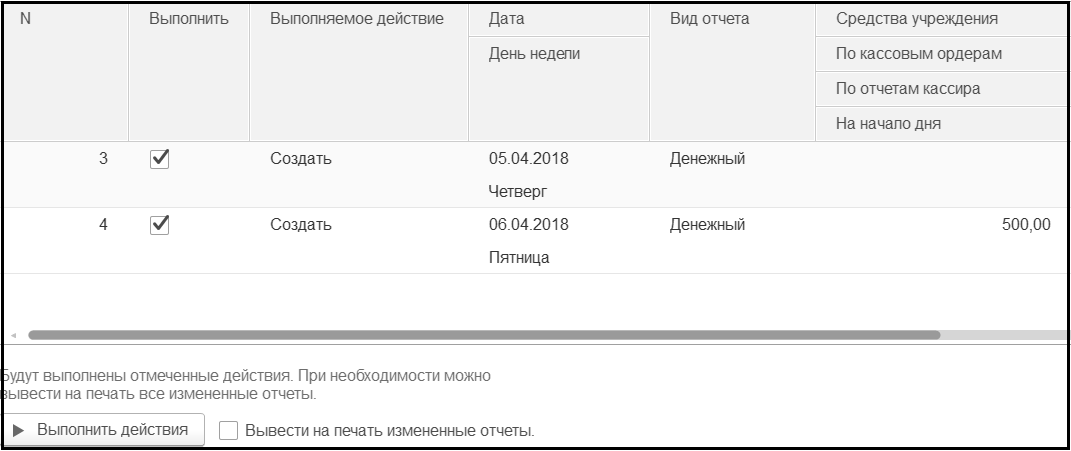Image resolution: width=1071 pixels, height=451 pixels.
Task: Click the Выполнить column header
Action: [188, 19]
